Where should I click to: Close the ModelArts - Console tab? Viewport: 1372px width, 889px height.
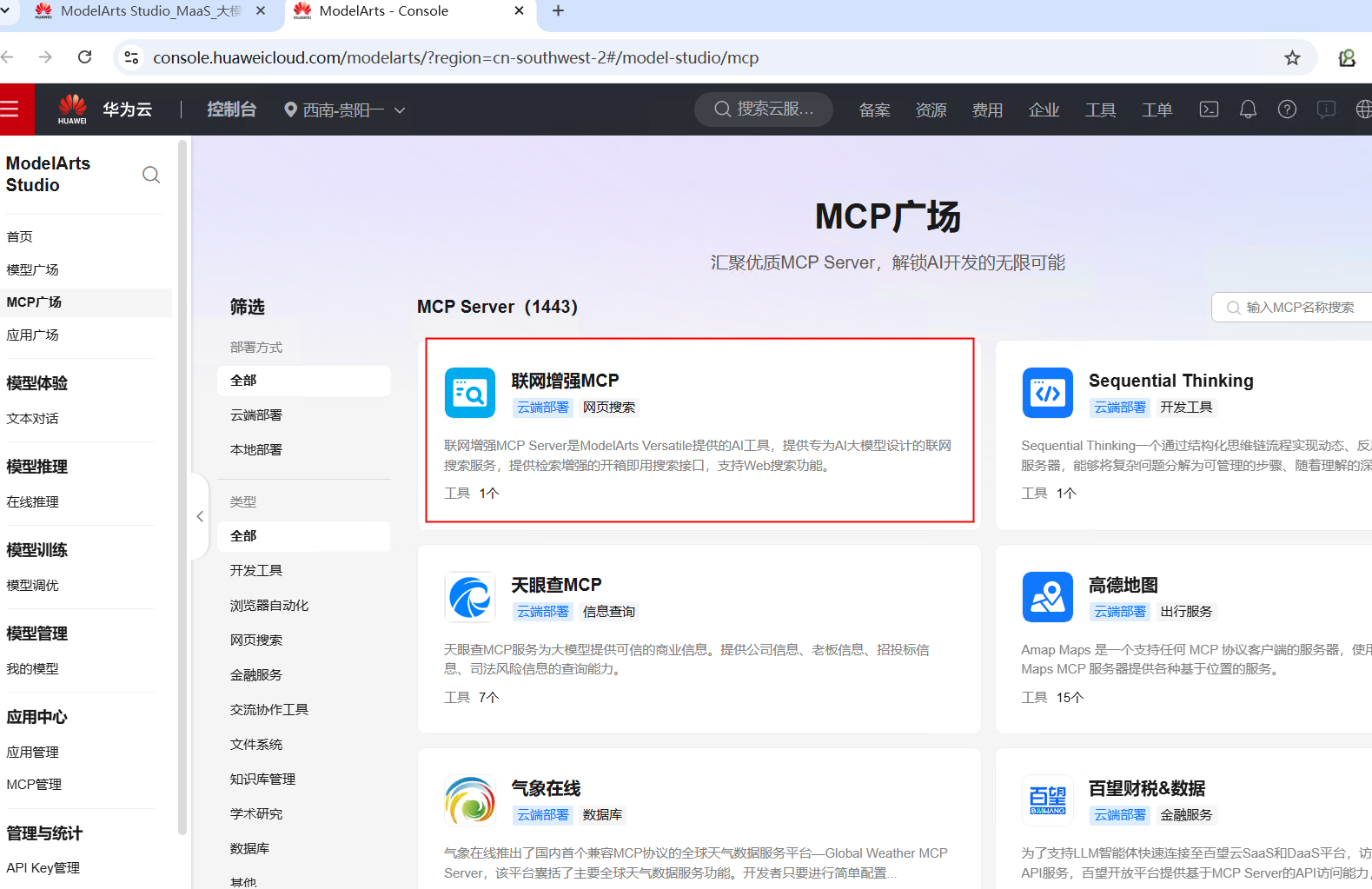(519, 11)
